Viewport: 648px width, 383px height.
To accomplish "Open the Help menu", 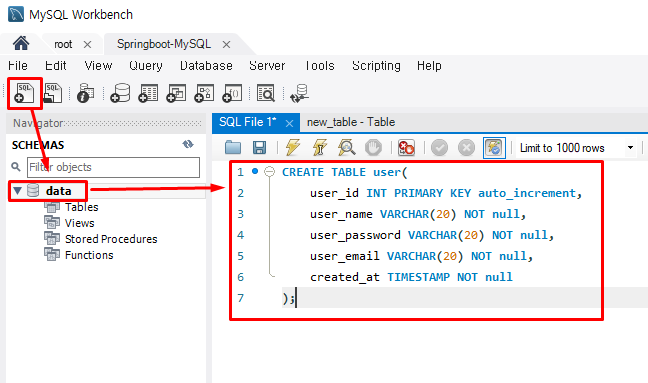I will coord(429,66).
